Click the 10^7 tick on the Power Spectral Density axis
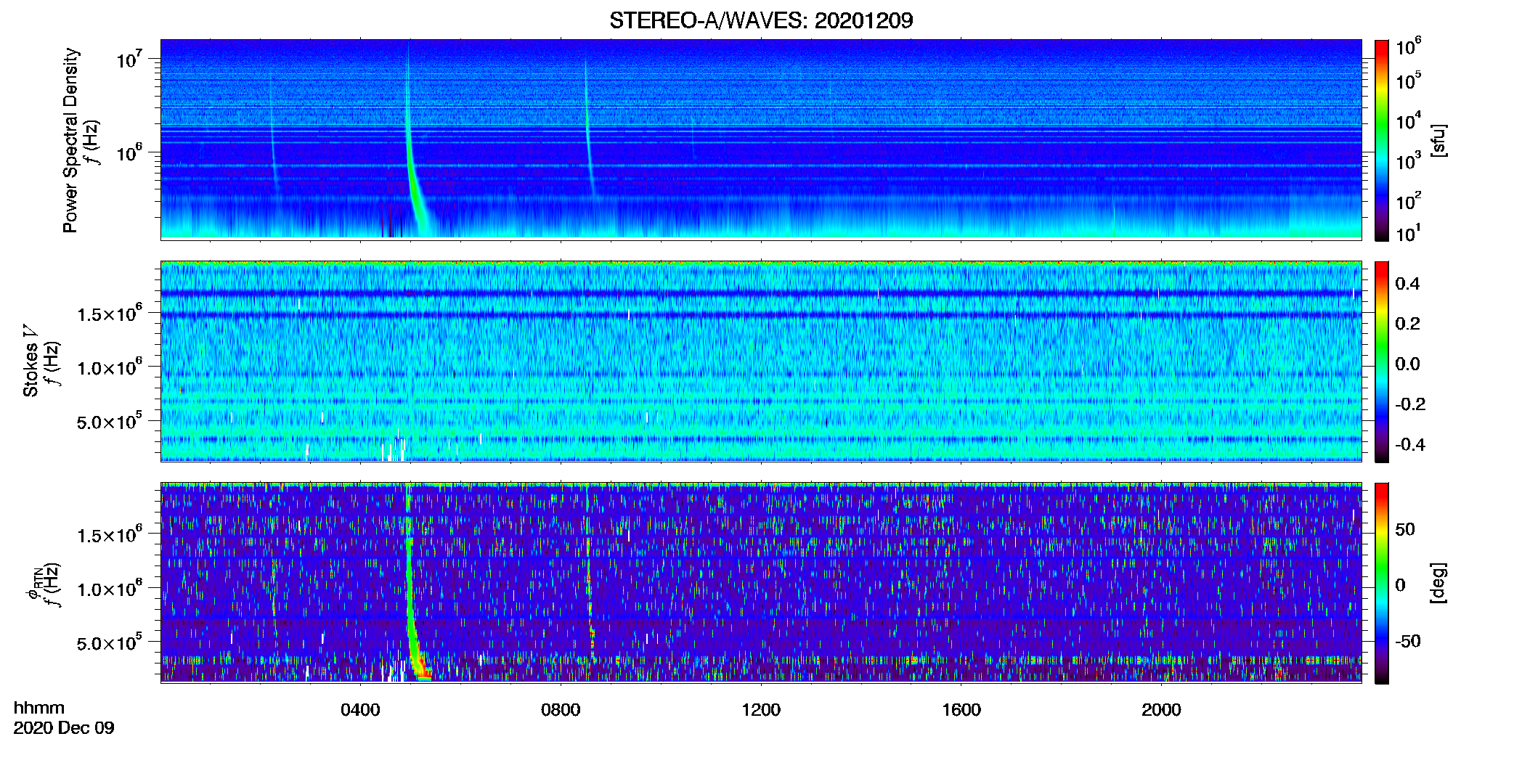The image size is (1522, 784). point(130,59)
